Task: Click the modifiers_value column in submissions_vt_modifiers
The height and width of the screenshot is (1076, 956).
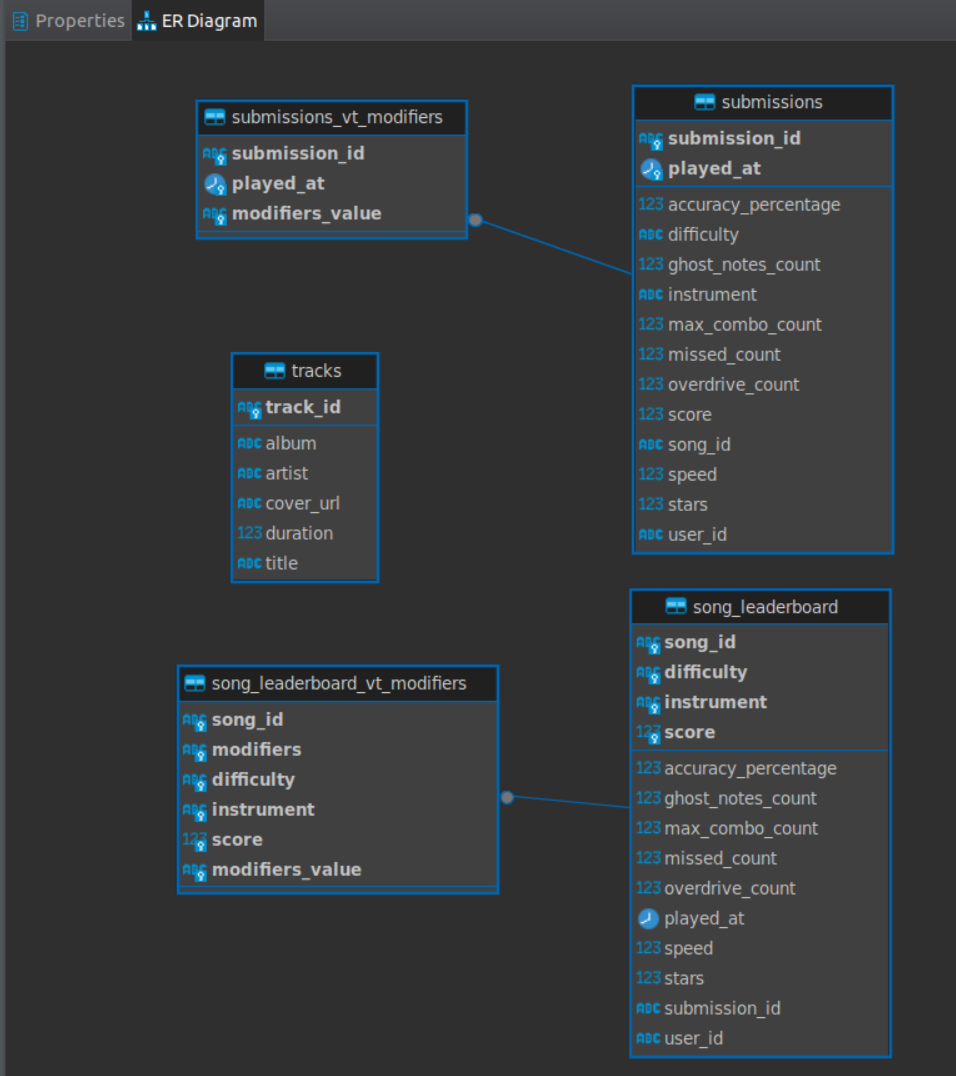Action: tap(331, 213)
